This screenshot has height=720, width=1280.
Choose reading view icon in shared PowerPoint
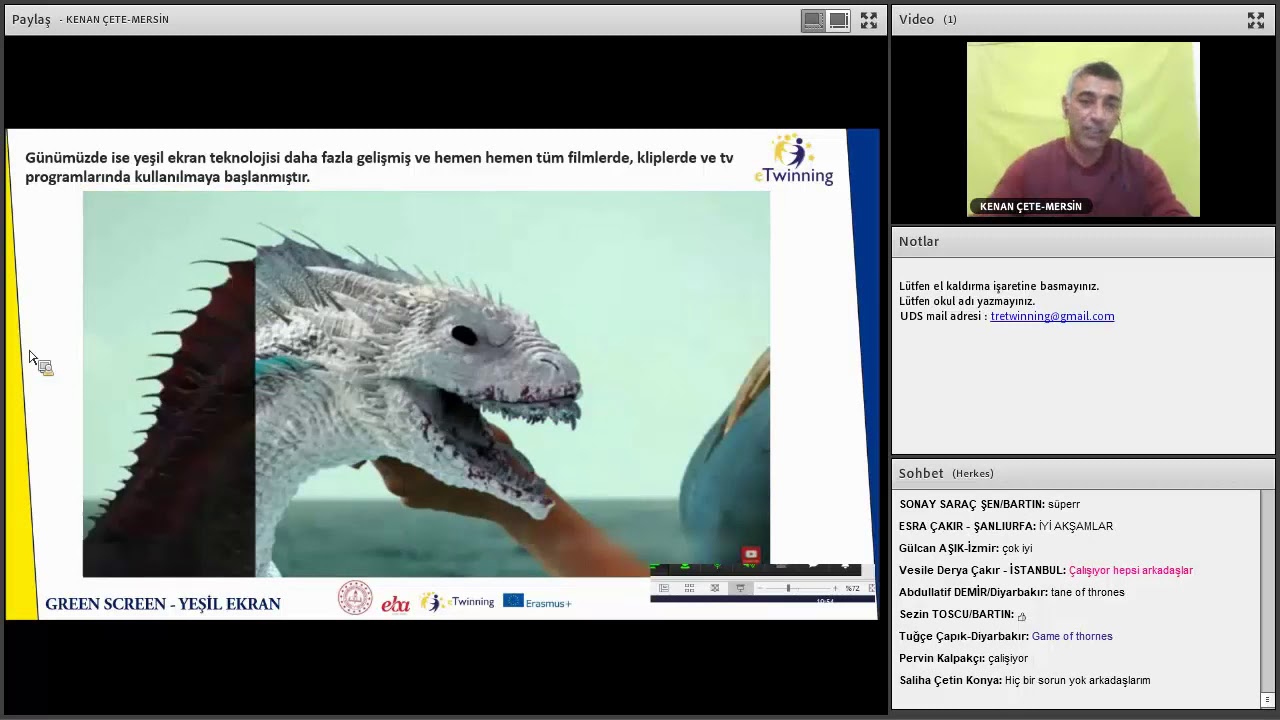[715, 588]
